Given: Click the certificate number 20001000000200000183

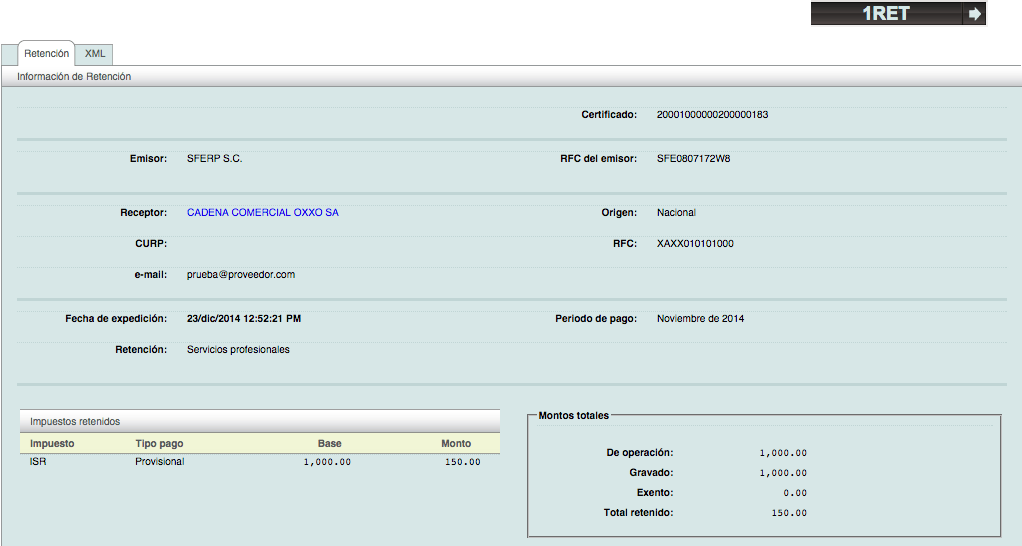Looking at the screenshot, I should click(x=712, y=115).
